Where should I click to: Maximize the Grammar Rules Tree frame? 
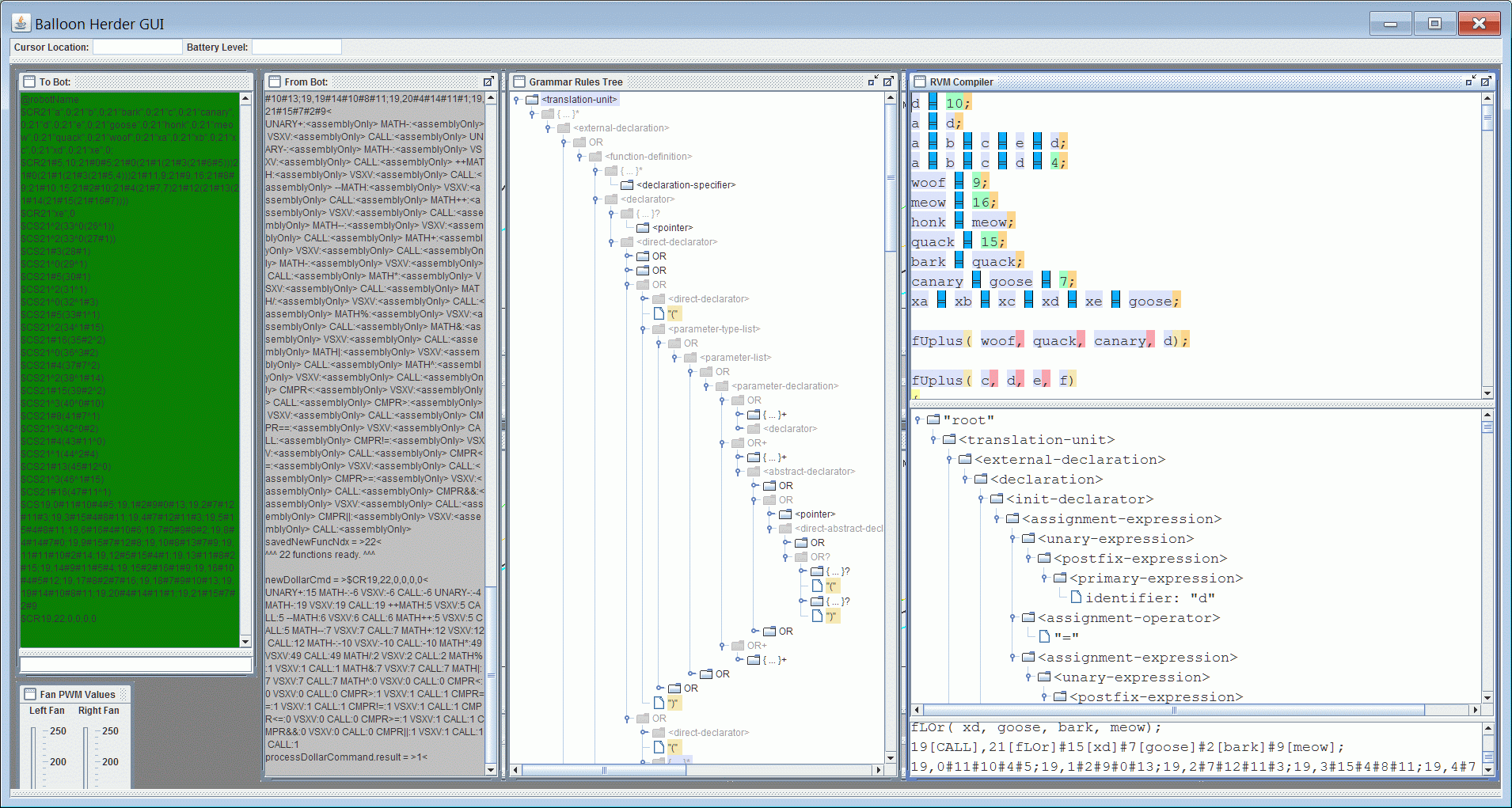[x=888, y=82]
